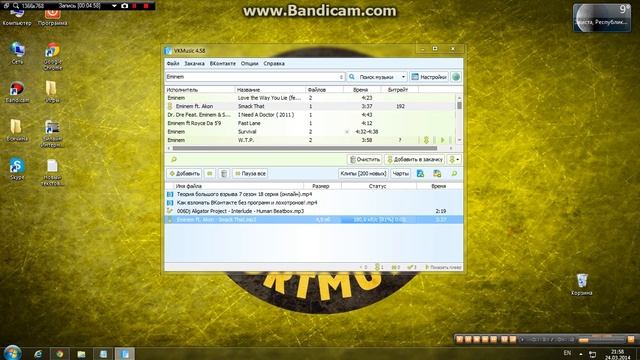Image resolution: width=640 pixels, height=360 pixels.
Task: Click the Статус column header in downloads
Action: click(x=379, y=186)
